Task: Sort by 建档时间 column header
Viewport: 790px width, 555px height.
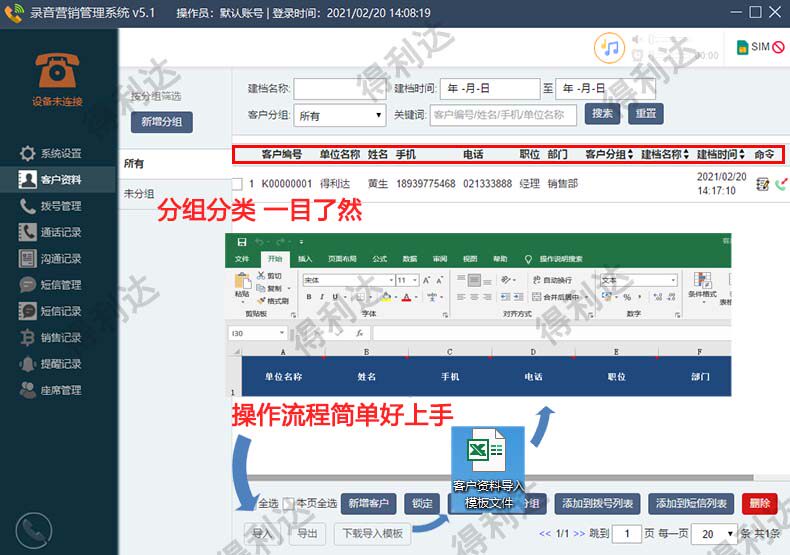Action: [720, 154]
